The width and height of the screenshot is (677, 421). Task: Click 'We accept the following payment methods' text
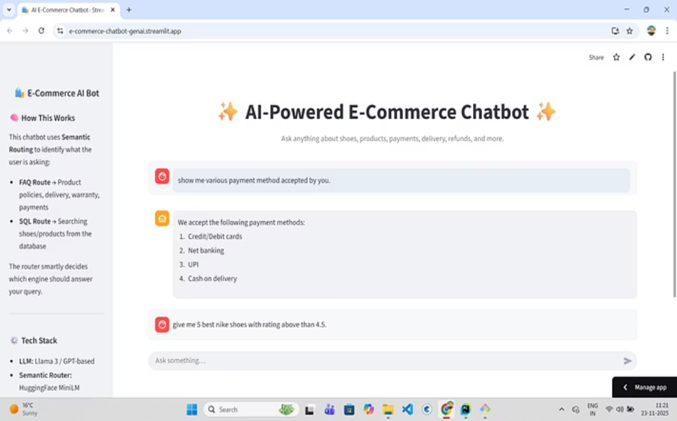pos(241,222)
